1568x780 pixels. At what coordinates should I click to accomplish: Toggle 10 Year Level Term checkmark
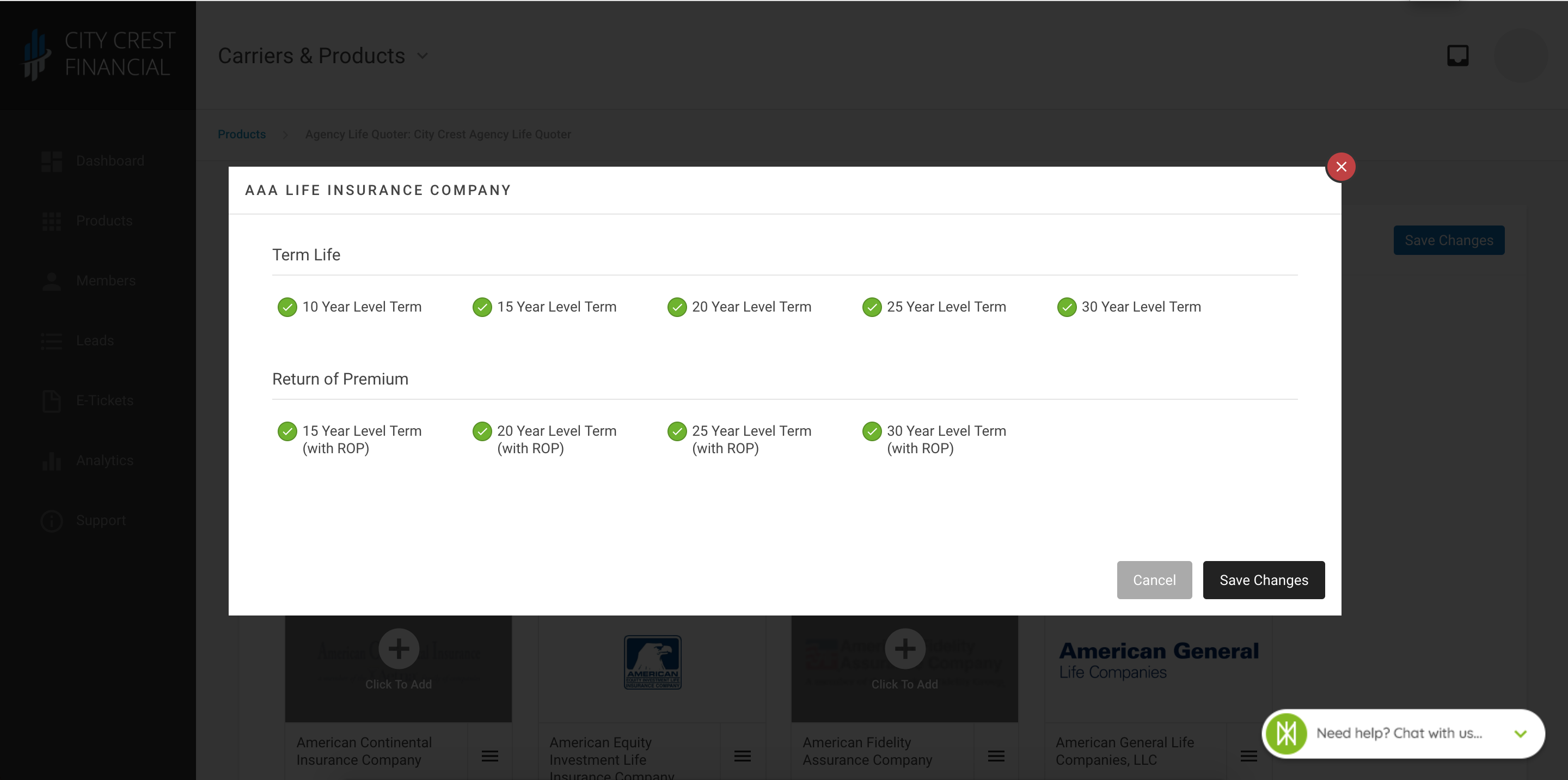click(x=287, y=308)
